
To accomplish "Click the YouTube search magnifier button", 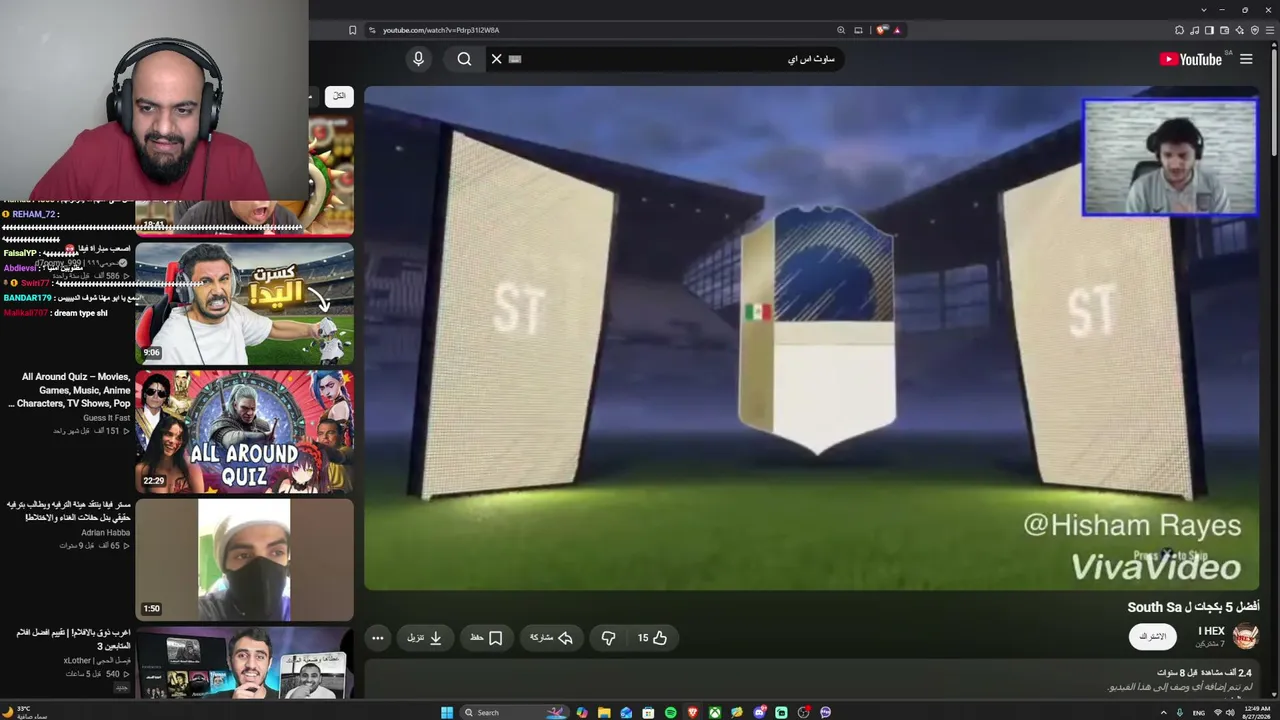I will [x=464, y=59].
